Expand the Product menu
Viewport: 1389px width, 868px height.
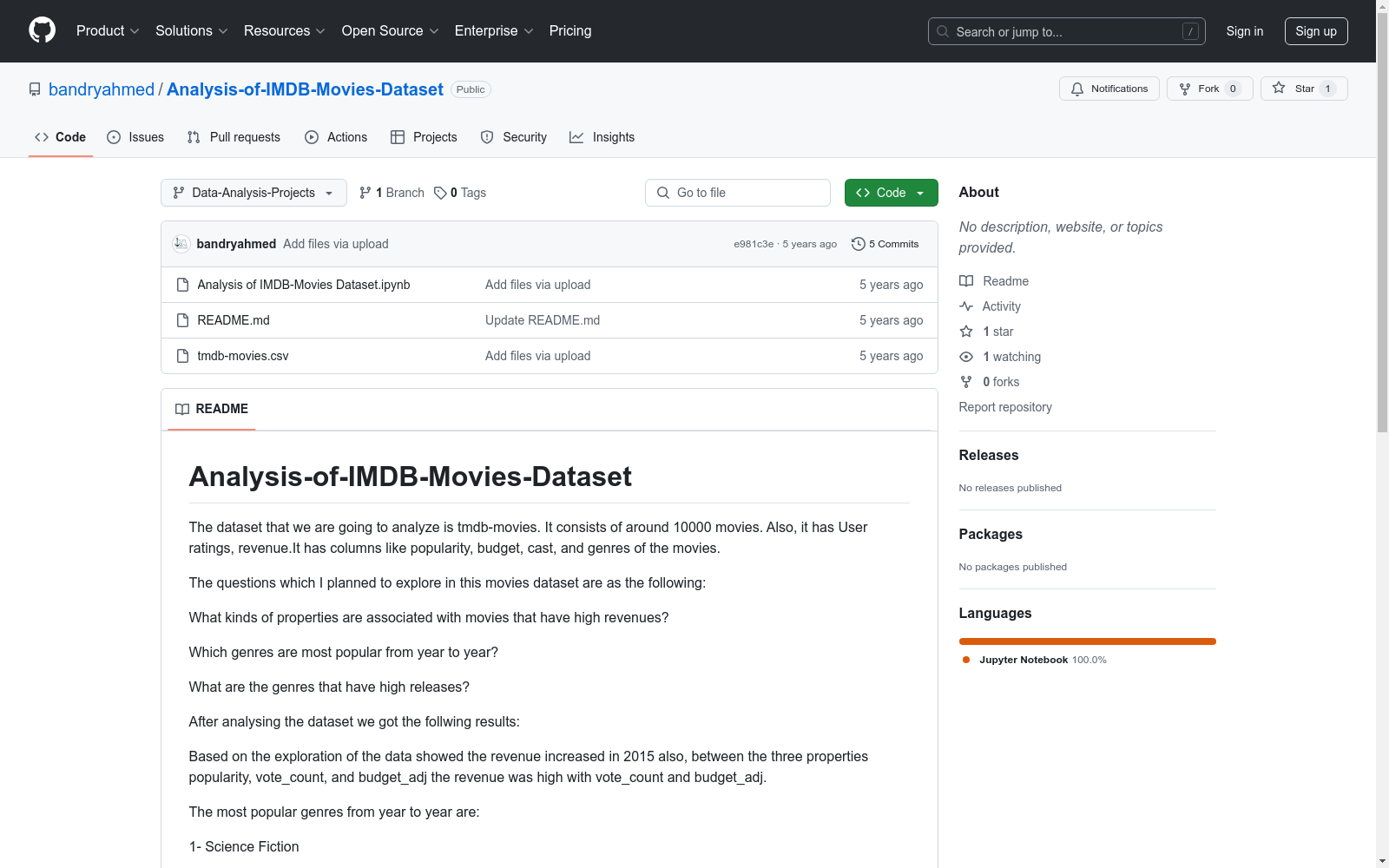pyautogui.click(x=108, y=31)
